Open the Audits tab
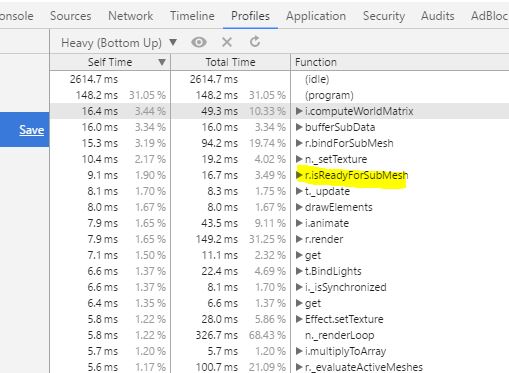 tap(438, 16)
